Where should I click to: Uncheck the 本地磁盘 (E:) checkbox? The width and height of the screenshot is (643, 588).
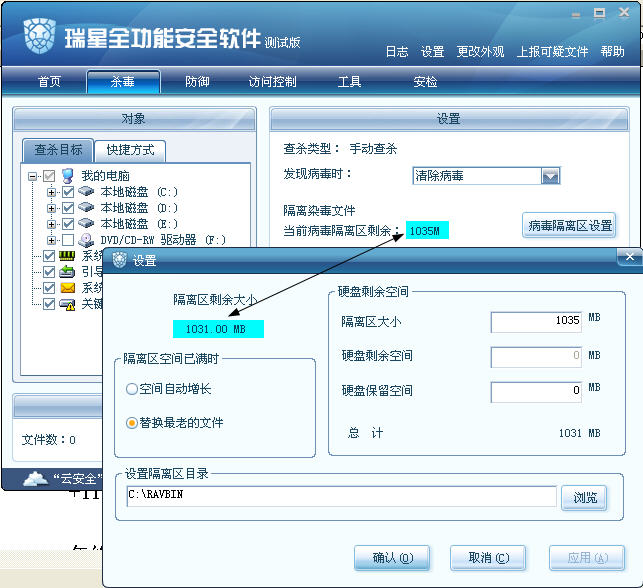pyautogui.click(x=68, y=224)
